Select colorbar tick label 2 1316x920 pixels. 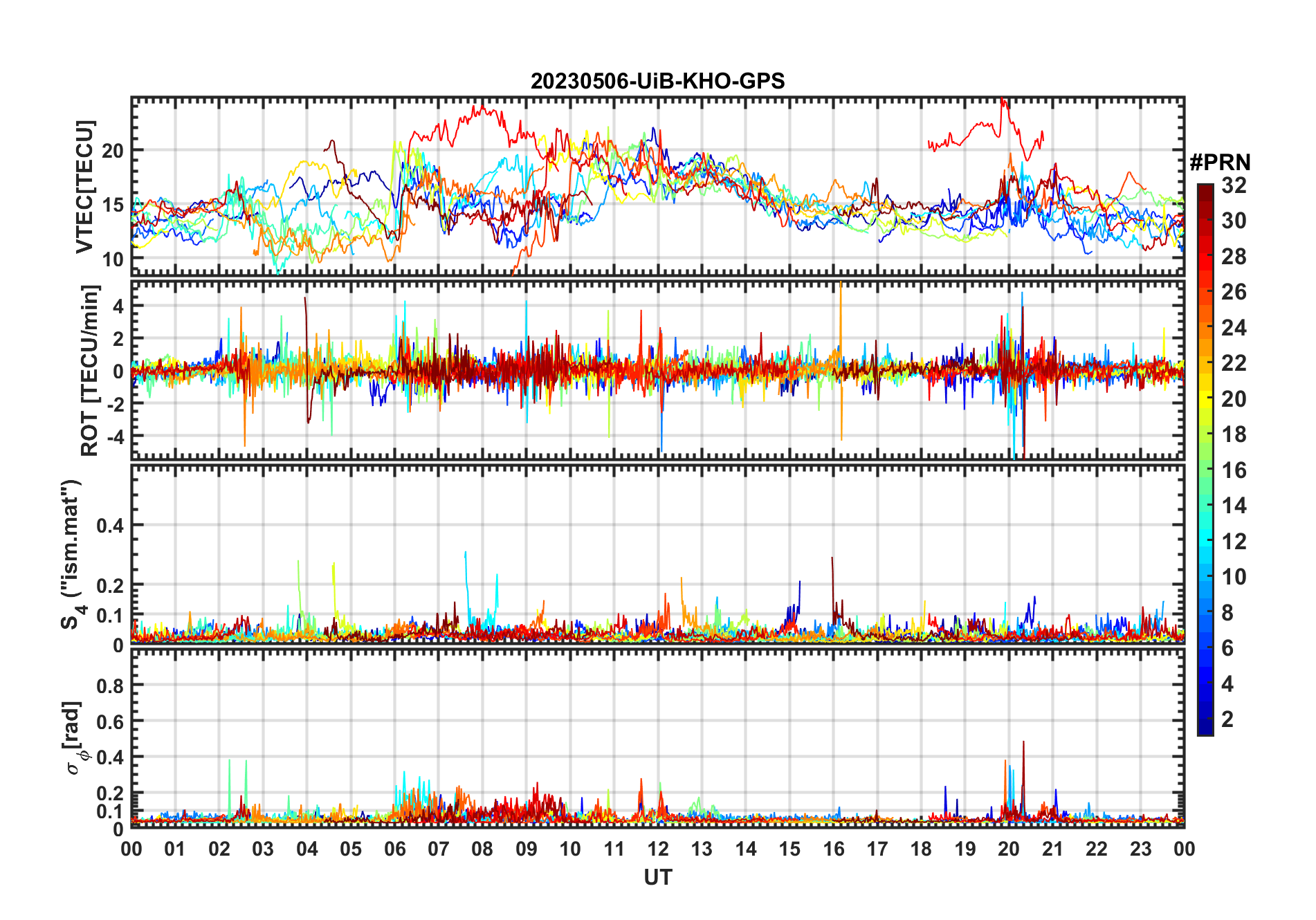coord(1227,719)
